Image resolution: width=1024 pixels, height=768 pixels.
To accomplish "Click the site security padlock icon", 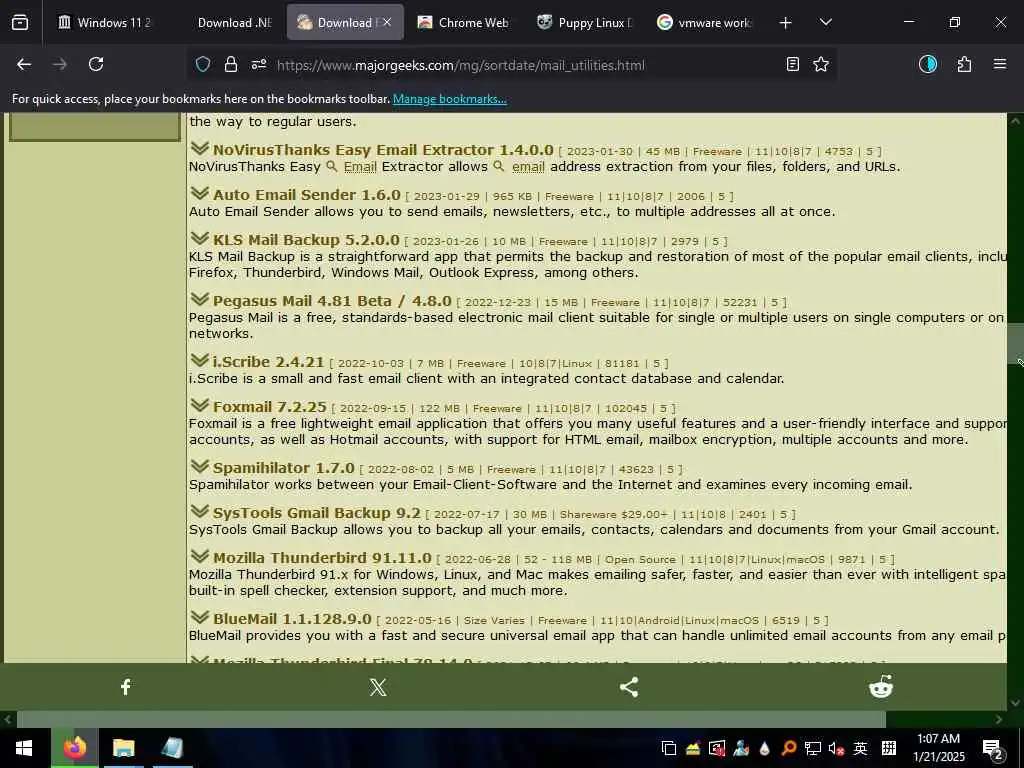I will [x=231, y=64].
